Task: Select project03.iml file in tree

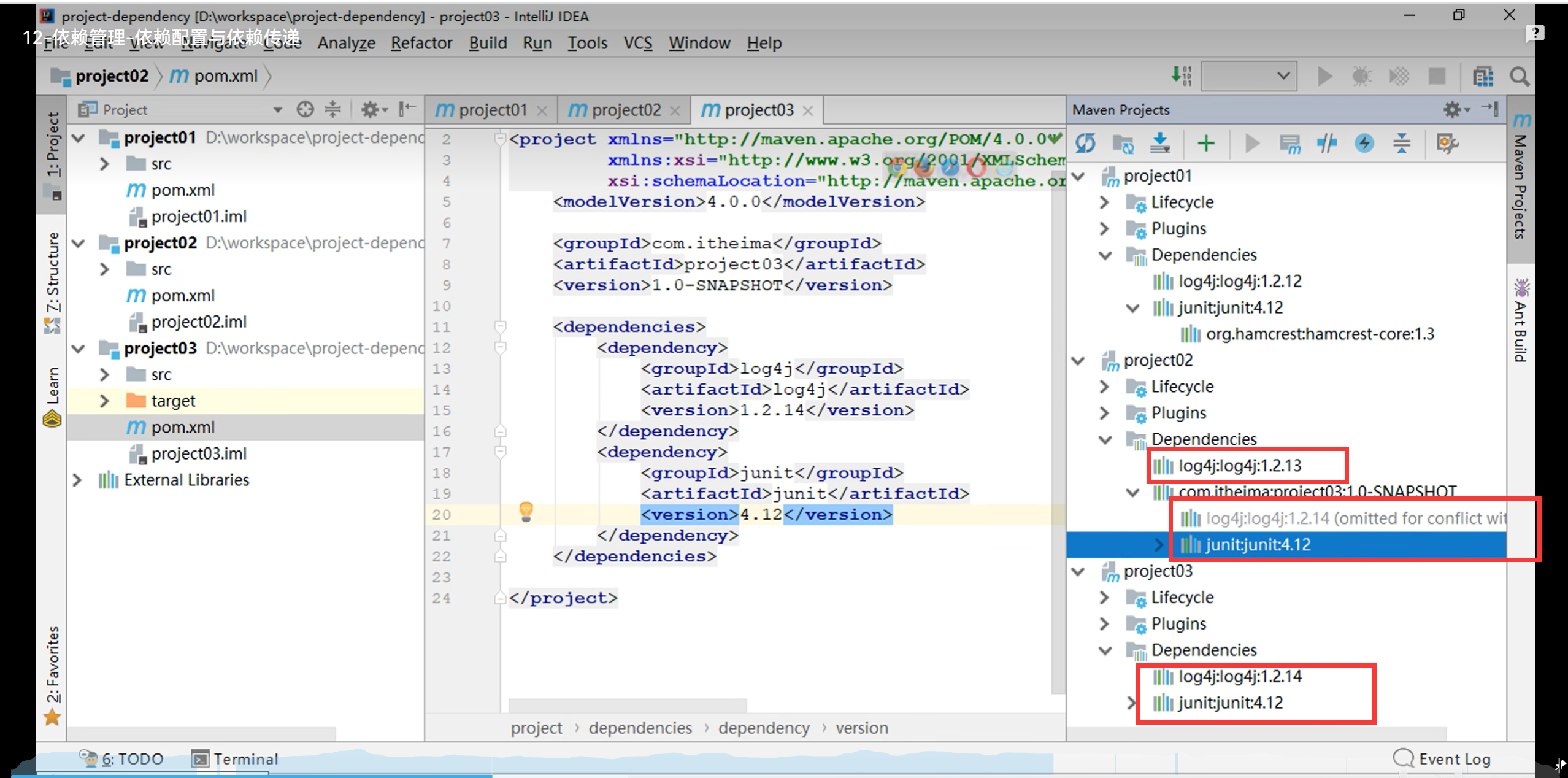Action: pyautogui.click(x=198, y=453)
